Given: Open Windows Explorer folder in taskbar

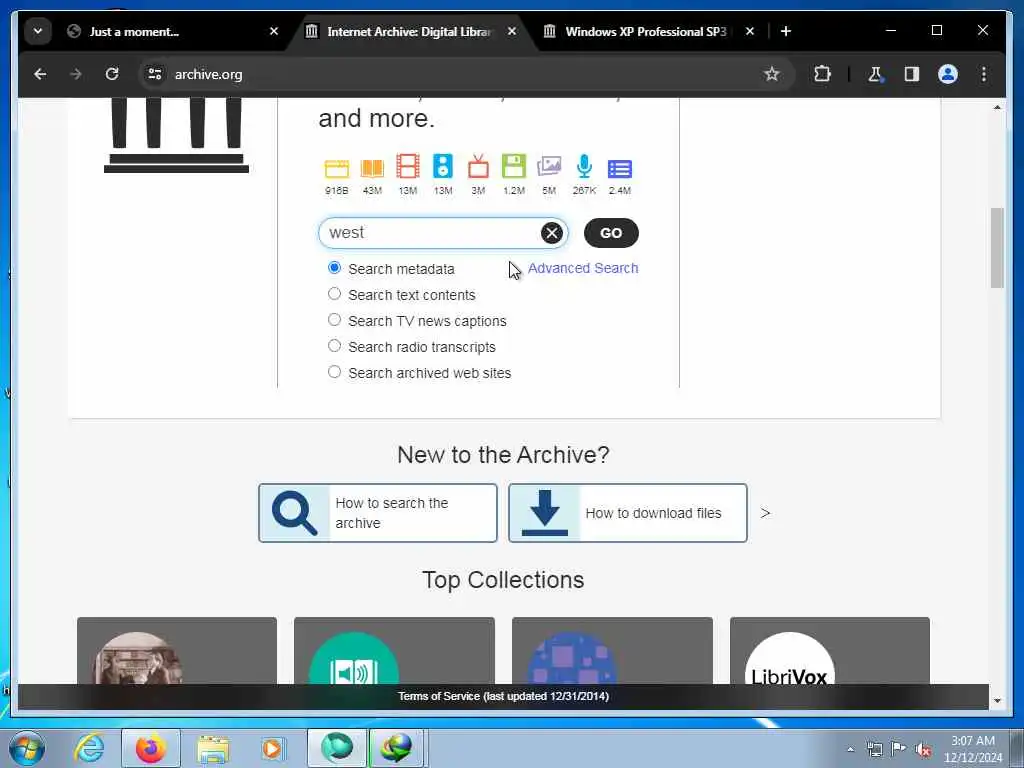Looking at the screenshot, I should click(213, 748).
